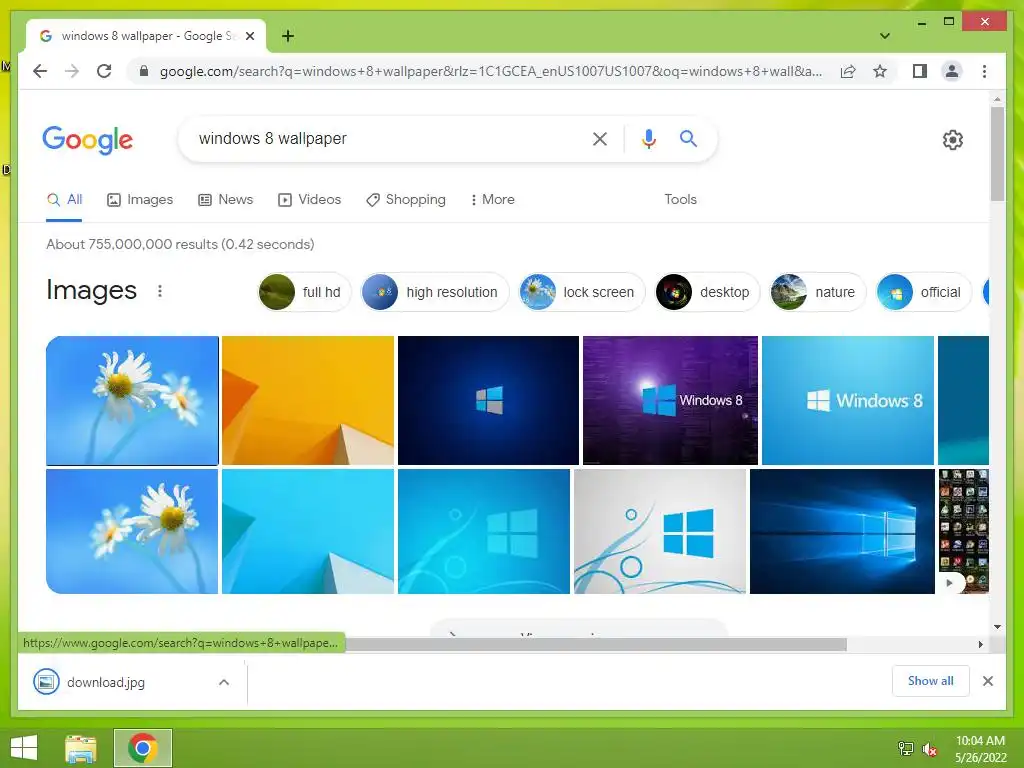Open the dark blue Windows logo thumbnail

488,400
